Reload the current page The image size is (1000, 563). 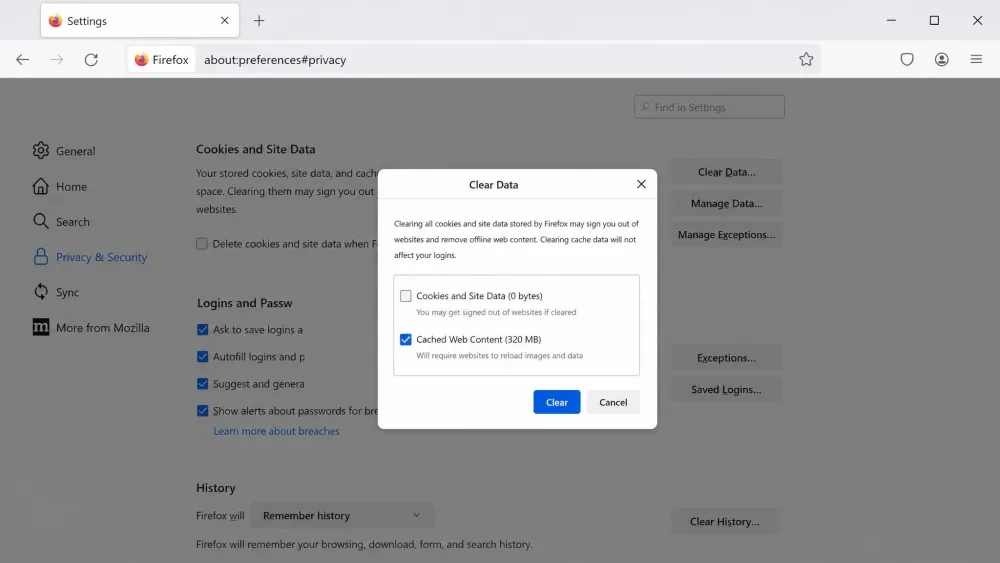[91, 59]
